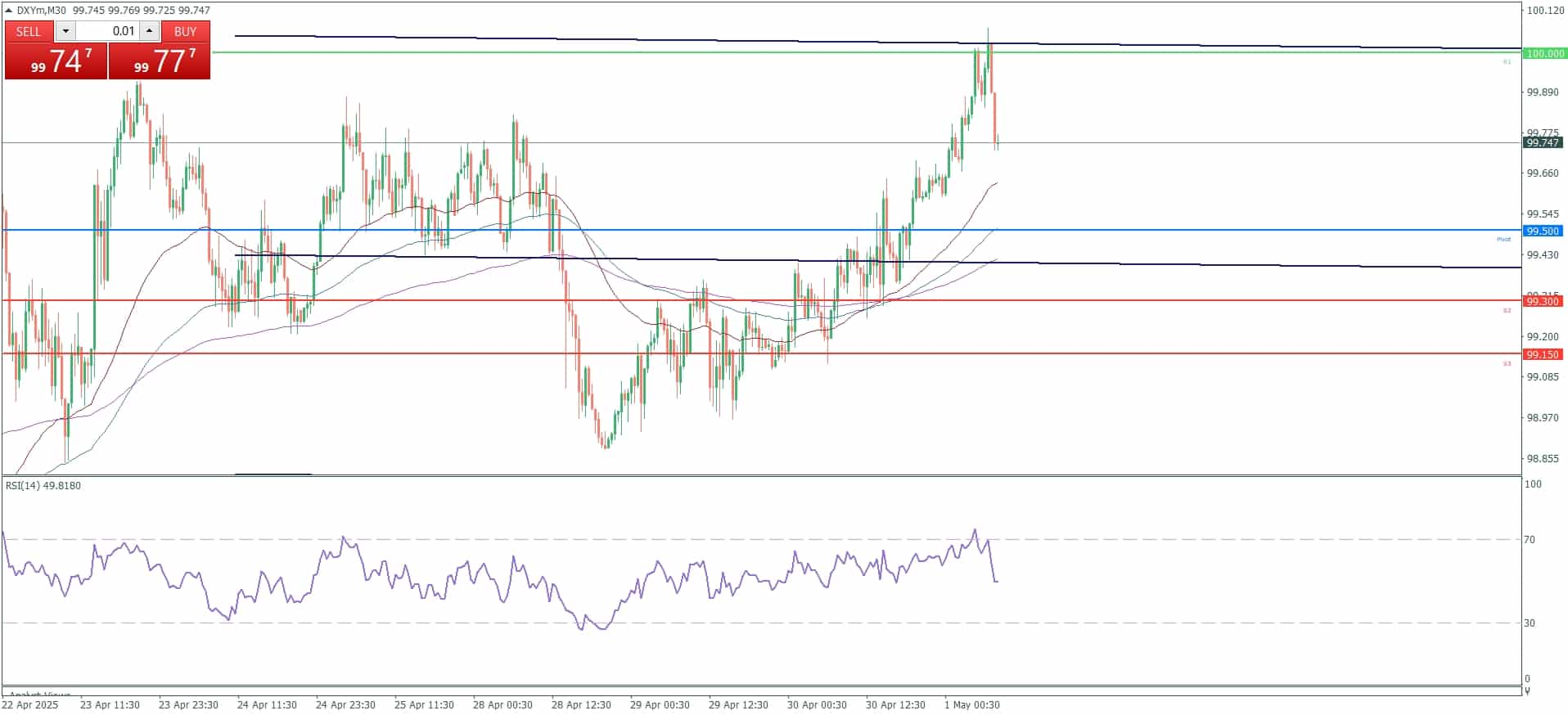Click the 98.855 value on price scale
The height and width of the screenshot is (715, 1568).
click(1543, 459)
